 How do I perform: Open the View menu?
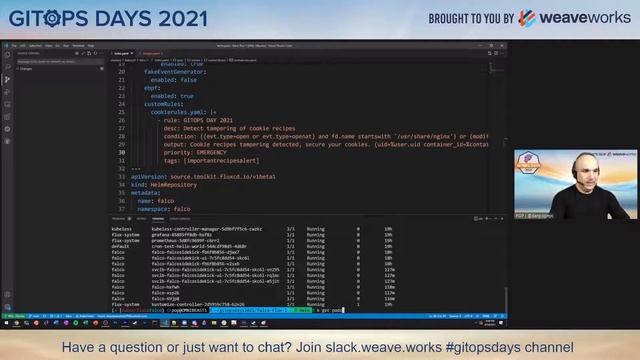tap(49, 46)
